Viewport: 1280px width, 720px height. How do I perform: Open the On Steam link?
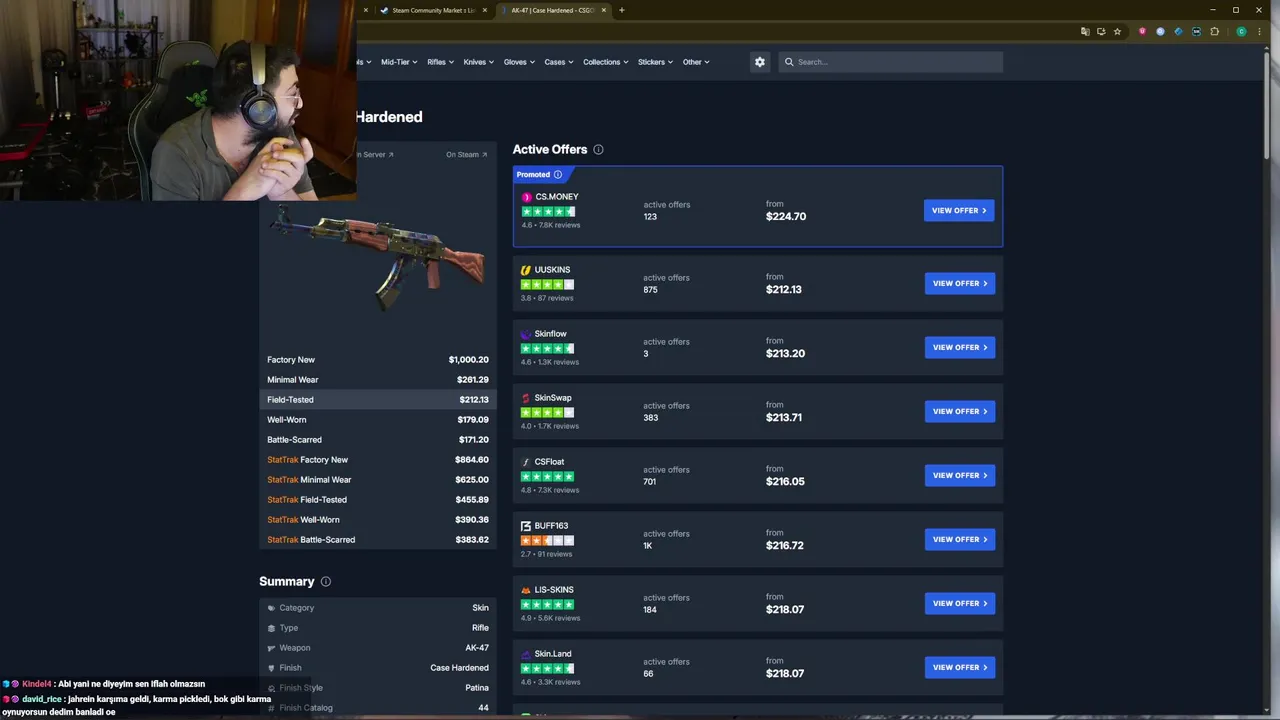(x=466, y=155)
